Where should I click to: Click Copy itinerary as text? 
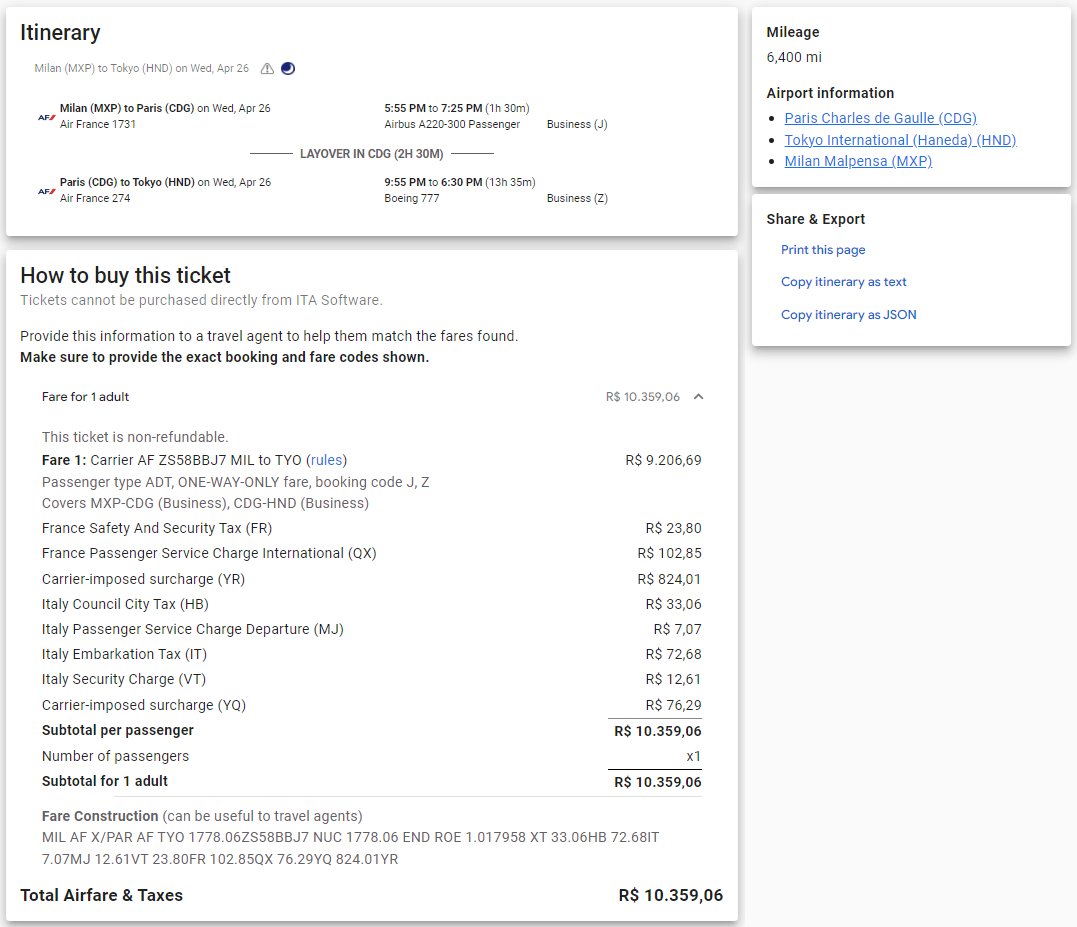coord(843,282)
